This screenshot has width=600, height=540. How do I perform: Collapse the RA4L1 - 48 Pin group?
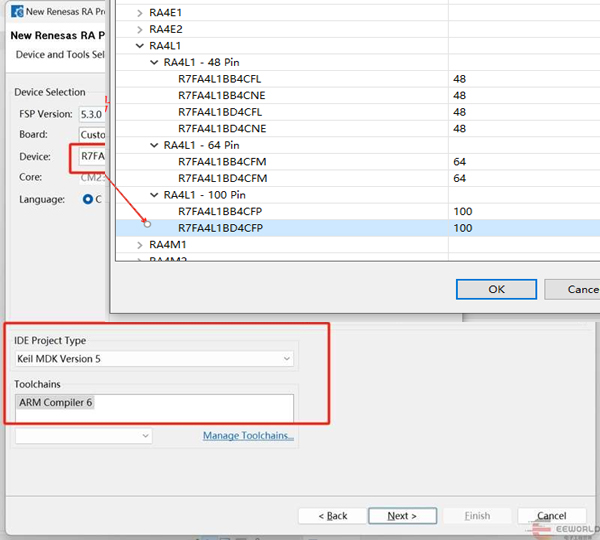(x=154, y=62)
